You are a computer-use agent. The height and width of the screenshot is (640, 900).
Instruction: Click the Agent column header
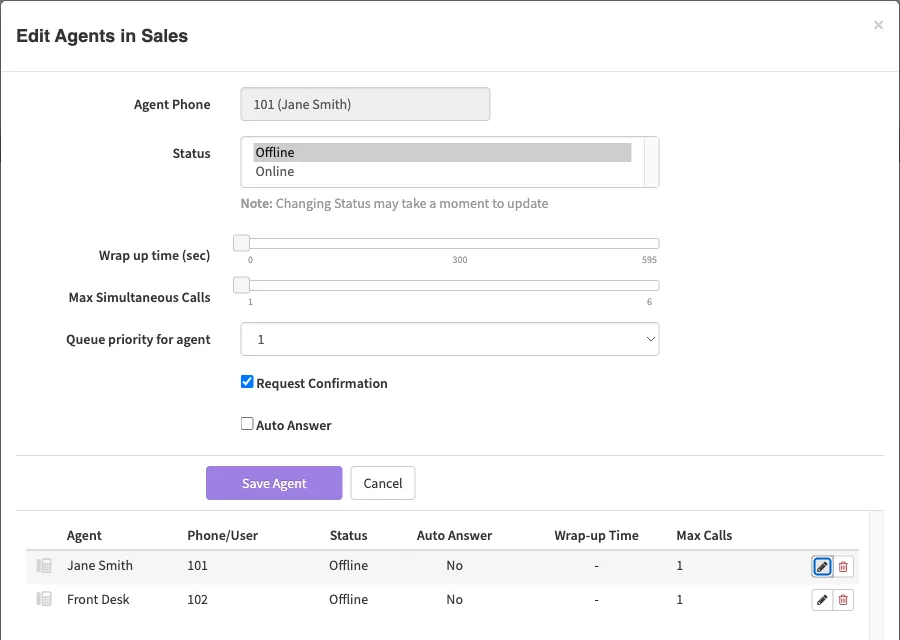[84, 536]
